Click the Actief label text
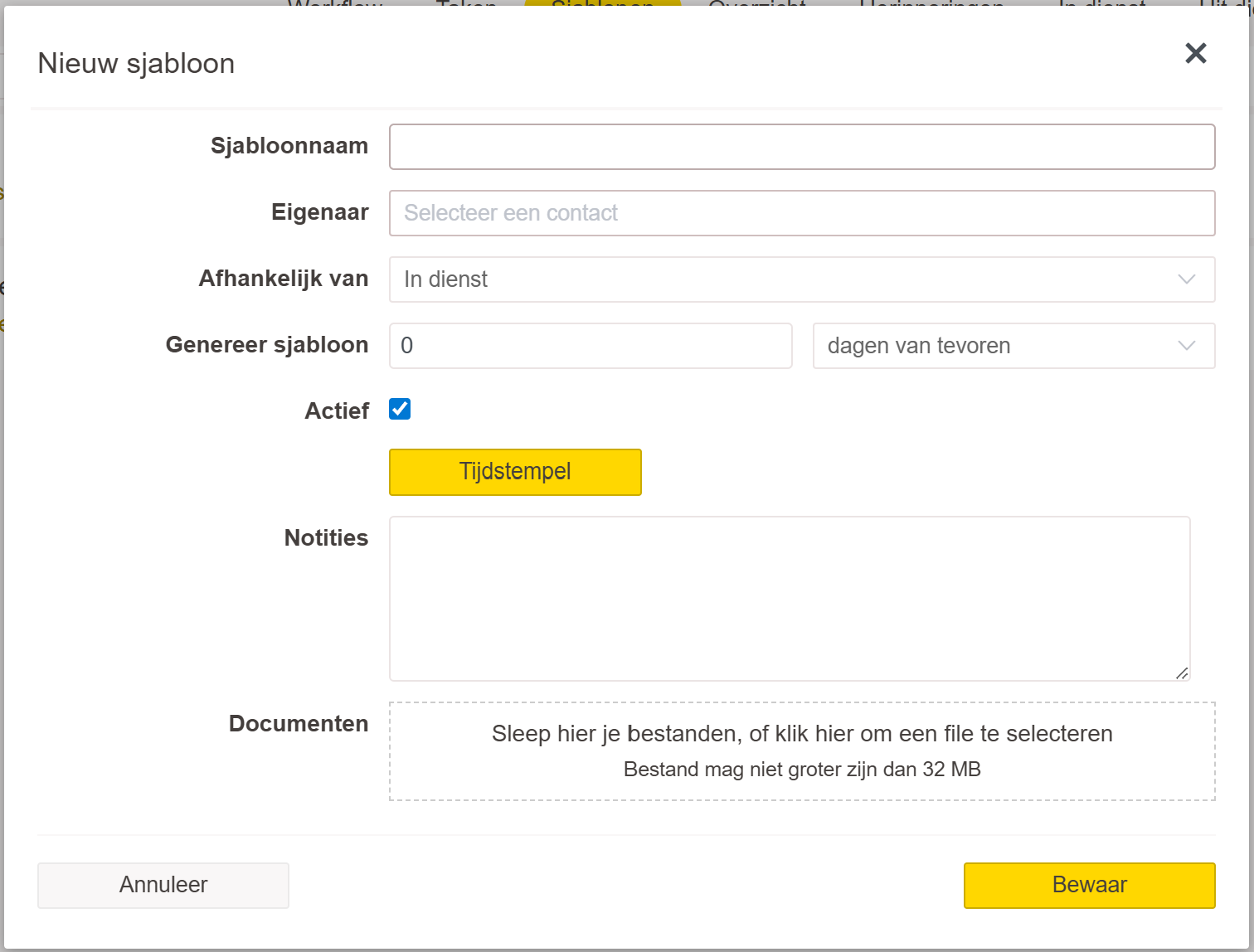 click(336, 411)
